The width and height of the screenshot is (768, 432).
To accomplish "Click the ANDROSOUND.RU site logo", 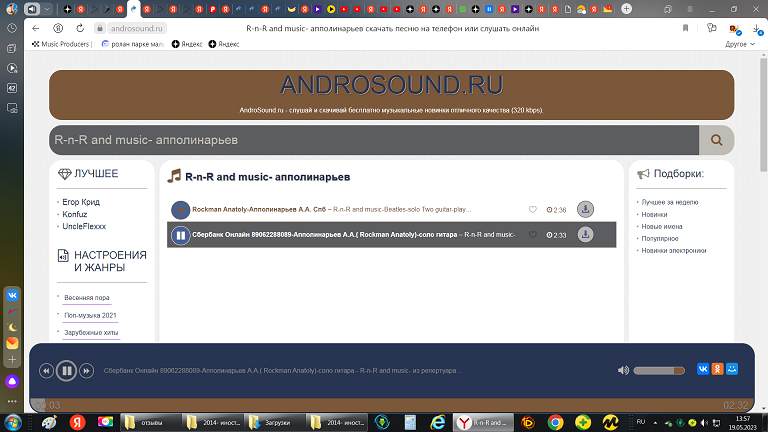I will pos(391,85).
